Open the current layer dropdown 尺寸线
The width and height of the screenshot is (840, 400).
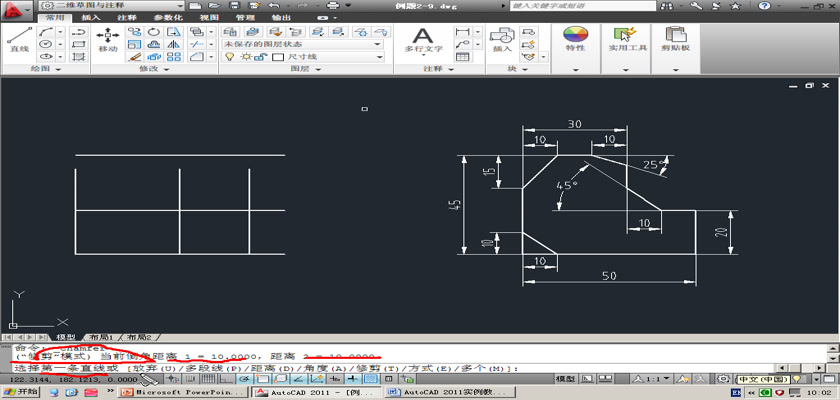303,56
